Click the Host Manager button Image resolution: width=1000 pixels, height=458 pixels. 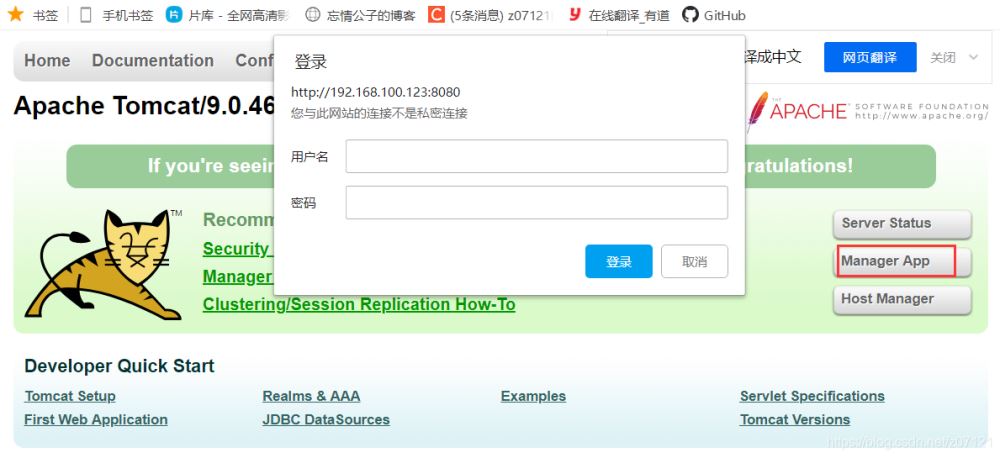point(902,299)
